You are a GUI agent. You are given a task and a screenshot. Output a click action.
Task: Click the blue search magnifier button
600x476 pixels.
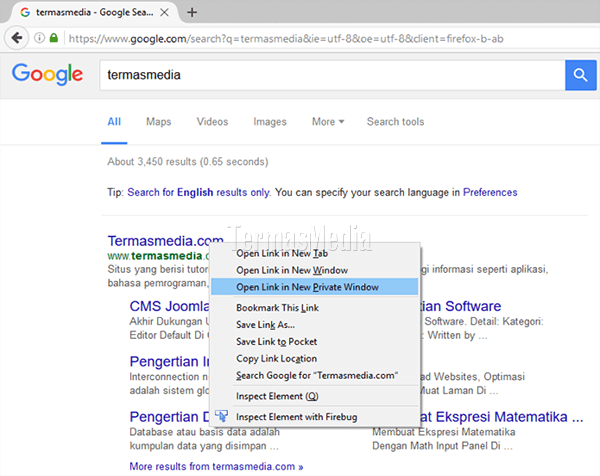(580, 75)
